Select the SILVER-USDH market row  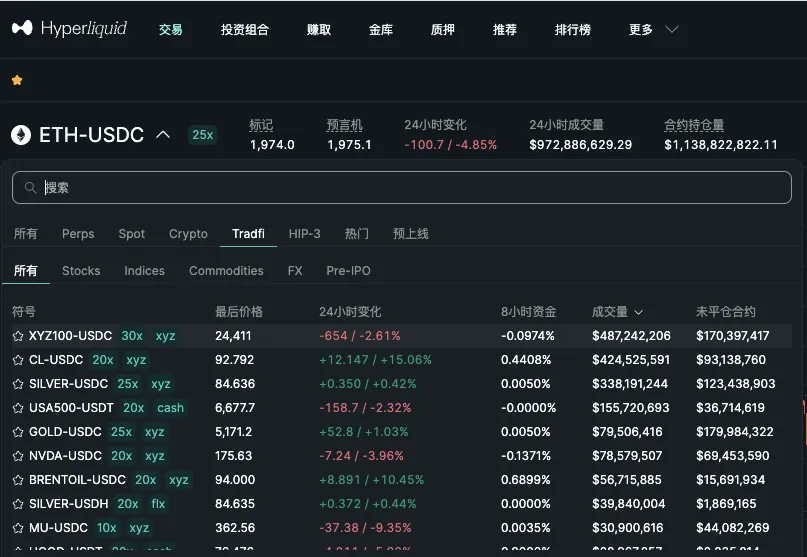(x=402, y=504)
